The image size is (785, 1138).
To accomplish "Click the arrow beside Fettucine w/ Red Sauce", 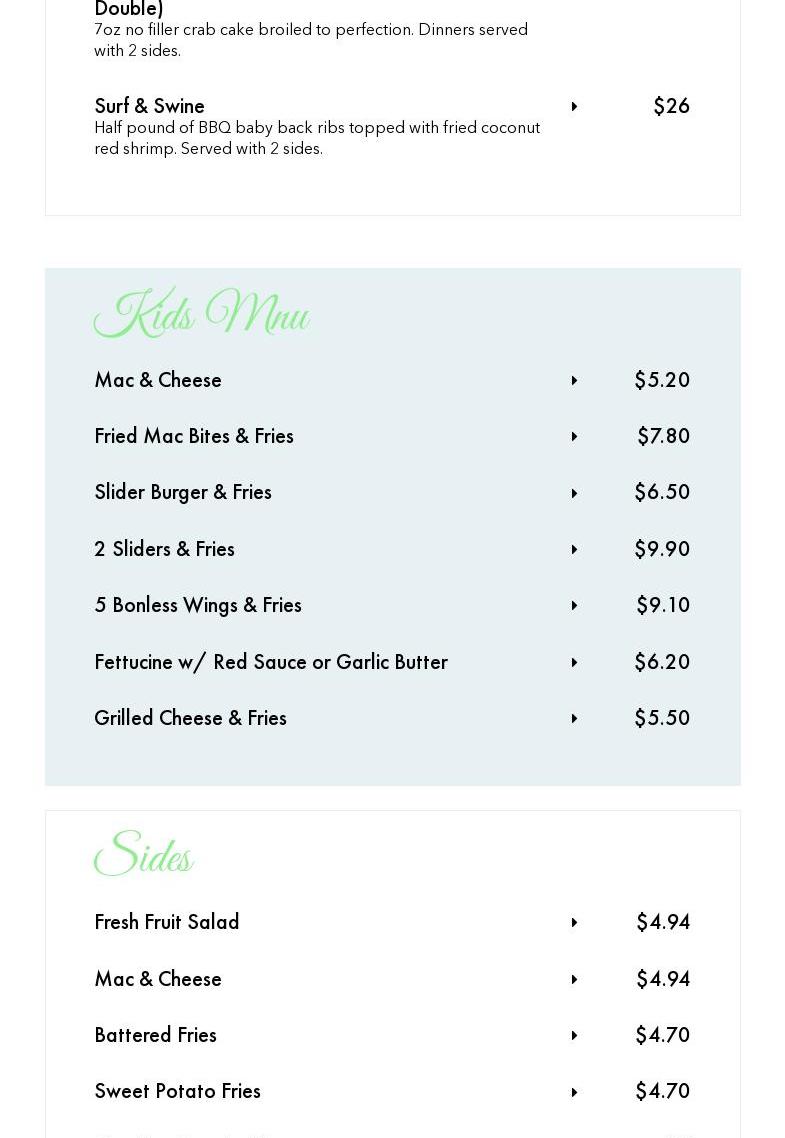I will point(574,663).
